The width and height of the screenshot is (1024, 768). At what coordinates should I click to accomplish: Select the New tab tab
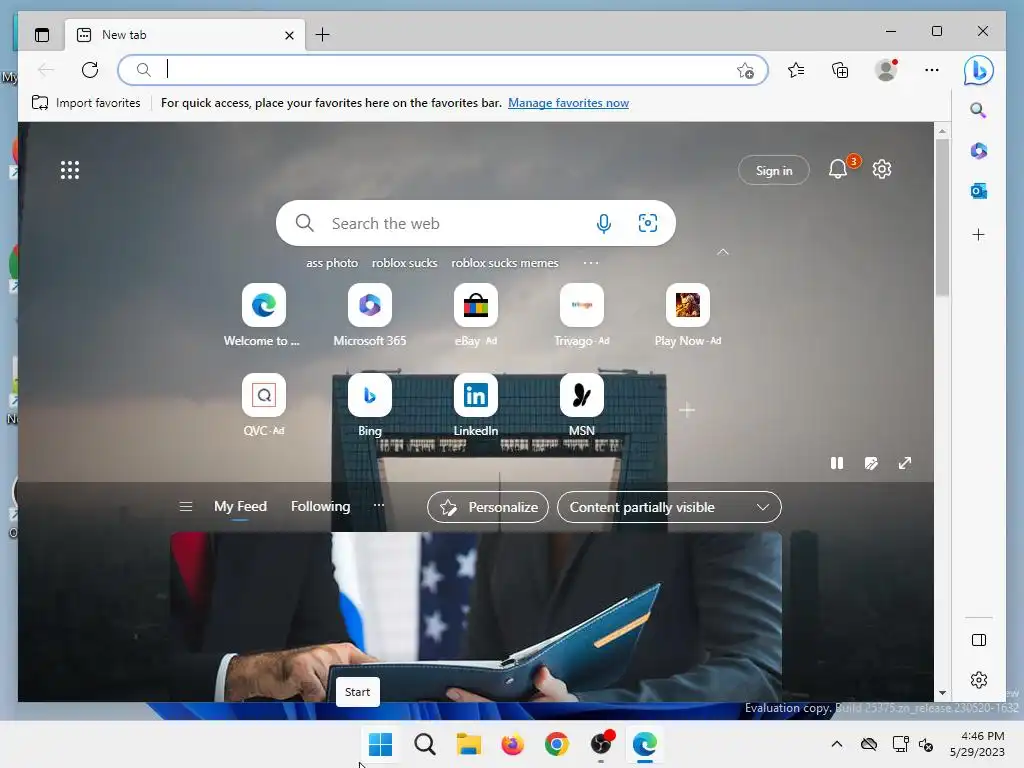point(185,35)
